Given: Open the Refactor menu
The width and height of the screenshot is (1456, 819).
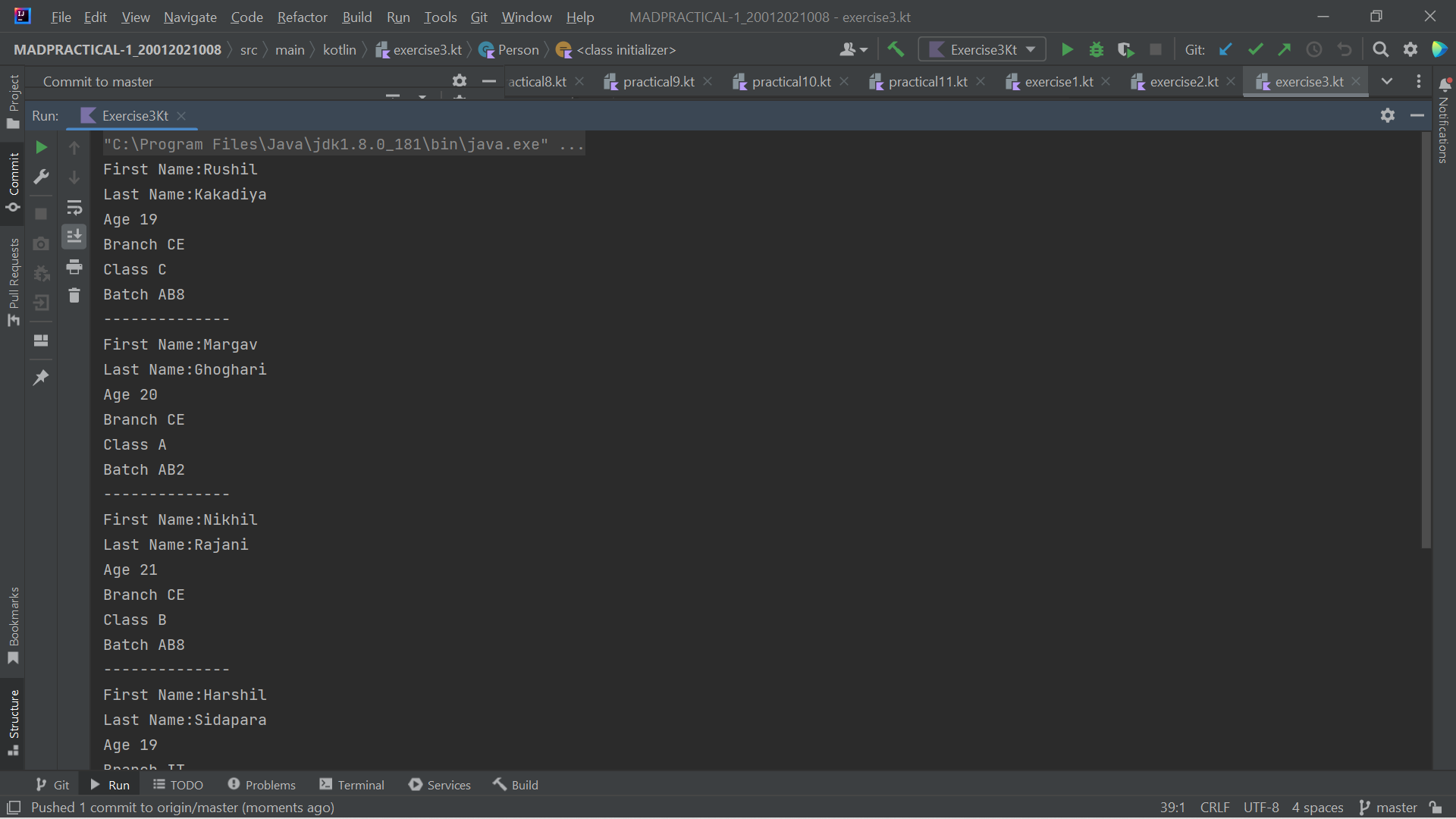Looking at the screenshot, I should pyautogui.click(x=302, y=17).
